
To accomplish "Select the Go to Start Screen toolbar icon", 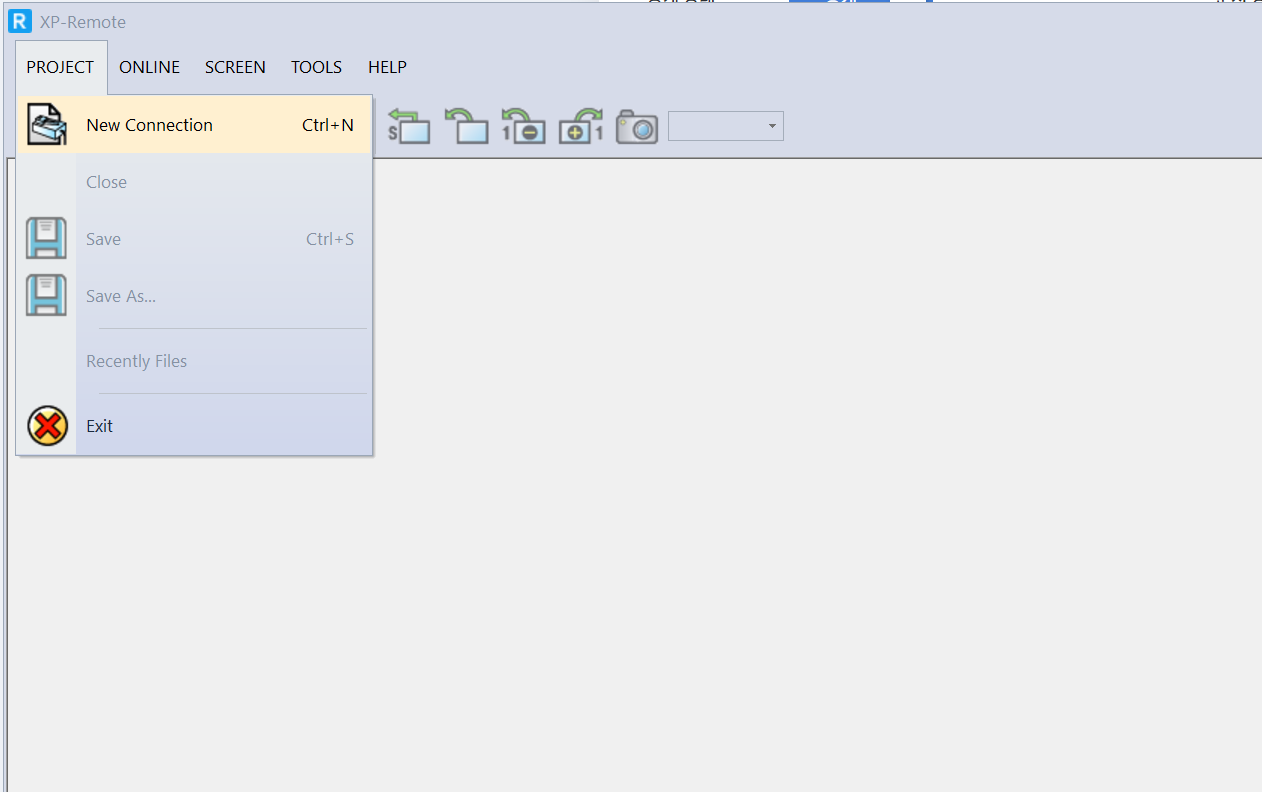I will pyautogui.click(x=409, y=125).
